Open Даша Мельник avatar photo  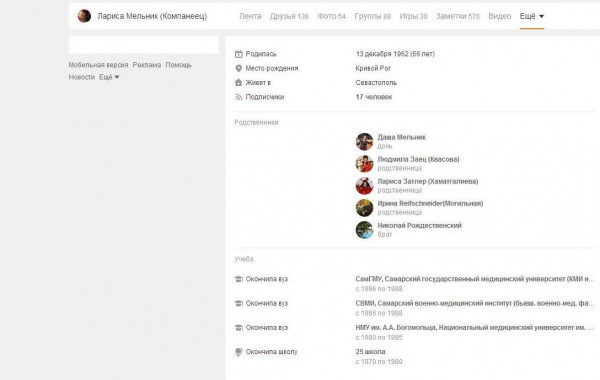[x=364, y=142]
